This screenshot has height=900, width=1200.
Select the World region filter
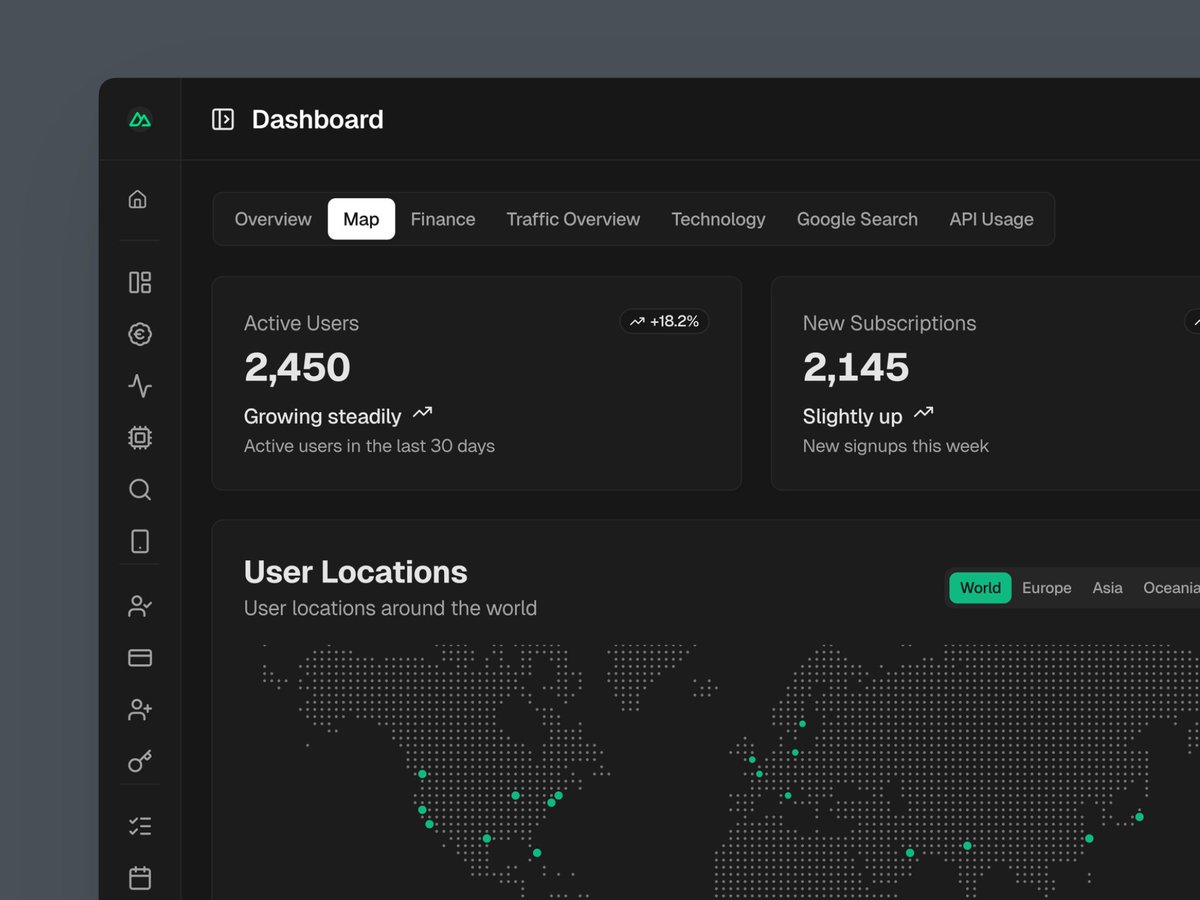click(x=980, y=588)
